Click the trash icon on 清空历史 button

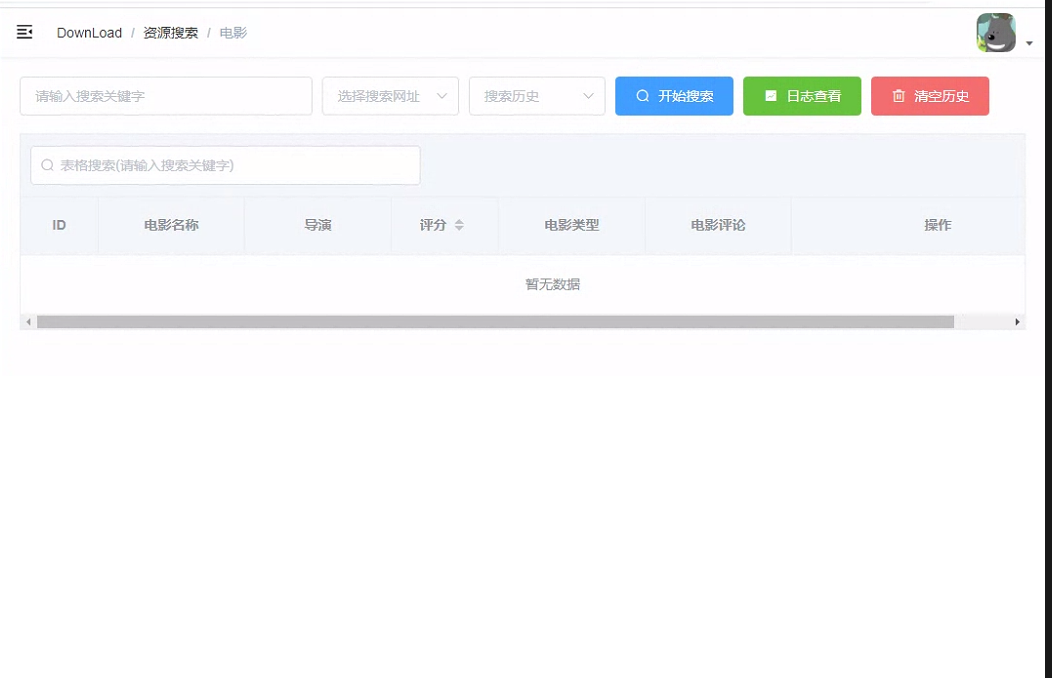897,96
